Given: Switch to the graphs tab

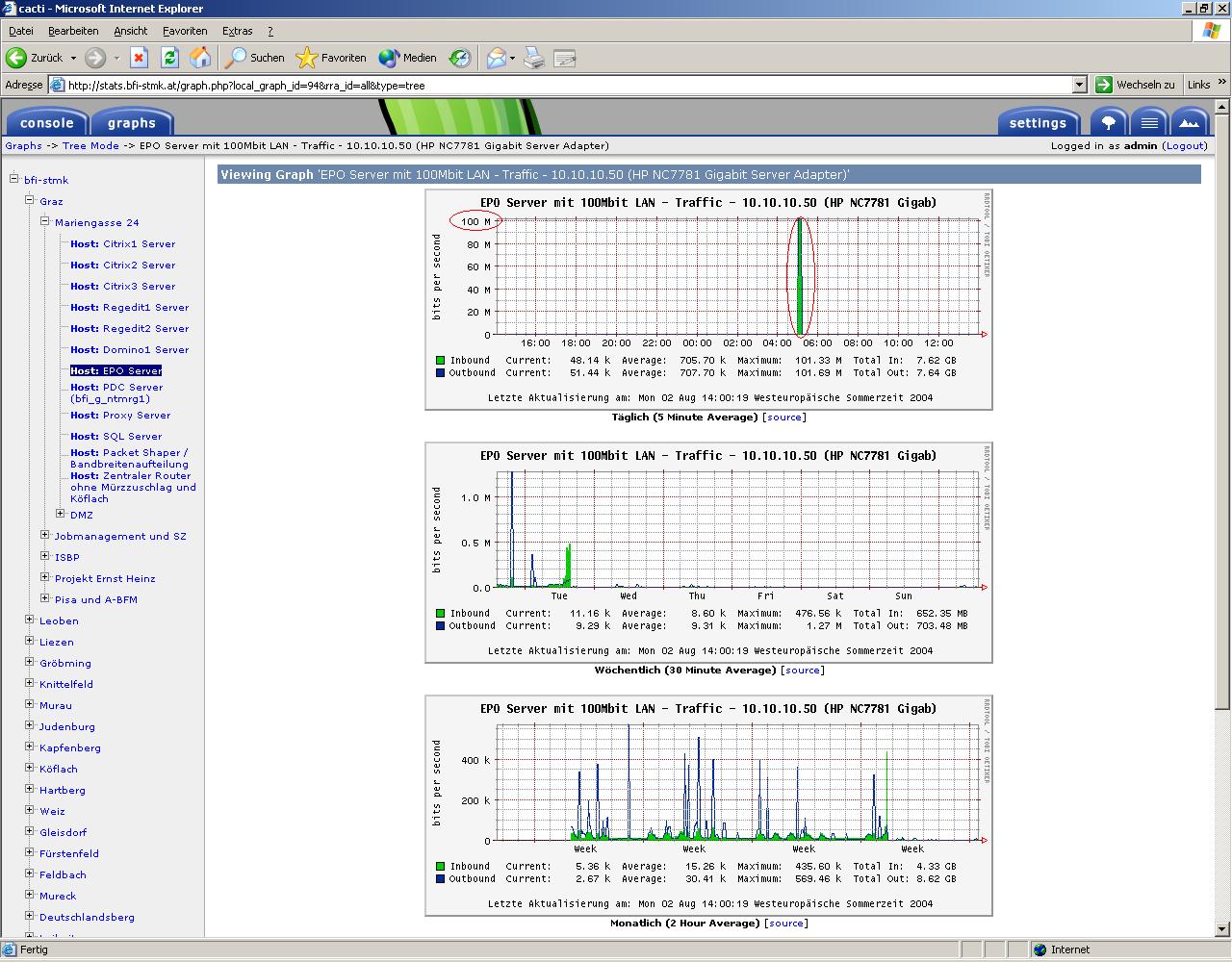Looking at the screenshot, I should pyautogui.click(x=132, y=122).
